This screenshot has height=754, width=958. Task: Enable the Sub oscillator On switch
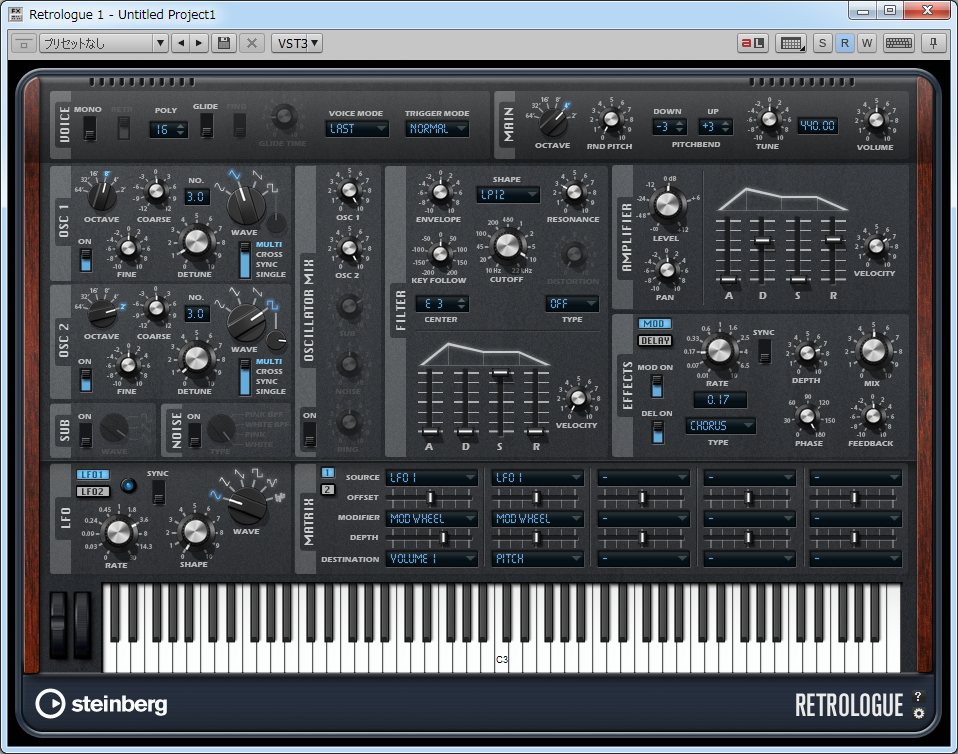(86, 434)
